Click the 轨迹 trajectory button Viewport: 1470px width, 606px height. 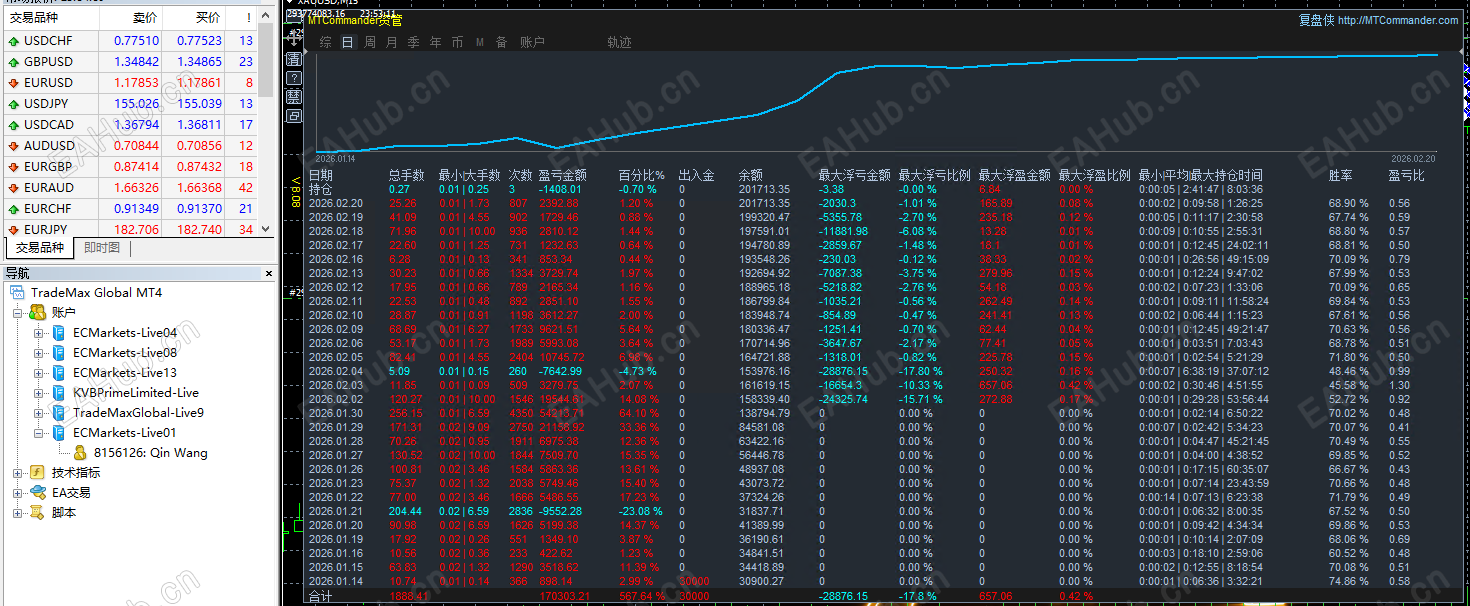click(620, 42)
